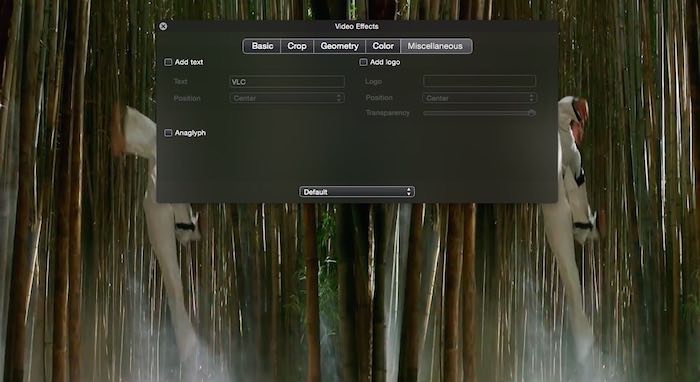Toggle the Anaglyph checkbox
The width and height of the screenshot is (700, 382).
168,133
